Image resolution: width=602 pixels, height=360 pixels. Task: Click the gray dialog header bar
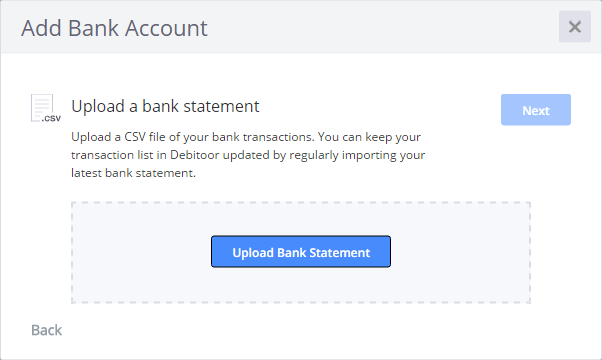click(x=301, y=27)
